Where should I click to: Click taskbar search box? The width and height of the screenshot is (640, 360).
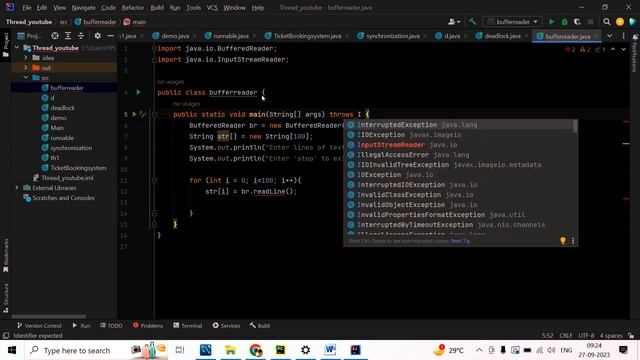click(x=96, y=350)
